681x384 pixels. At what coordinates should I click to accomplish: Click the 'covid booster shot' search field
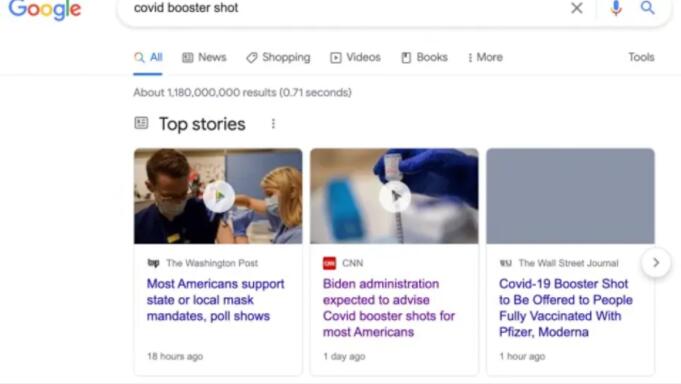tap(343, 8)
